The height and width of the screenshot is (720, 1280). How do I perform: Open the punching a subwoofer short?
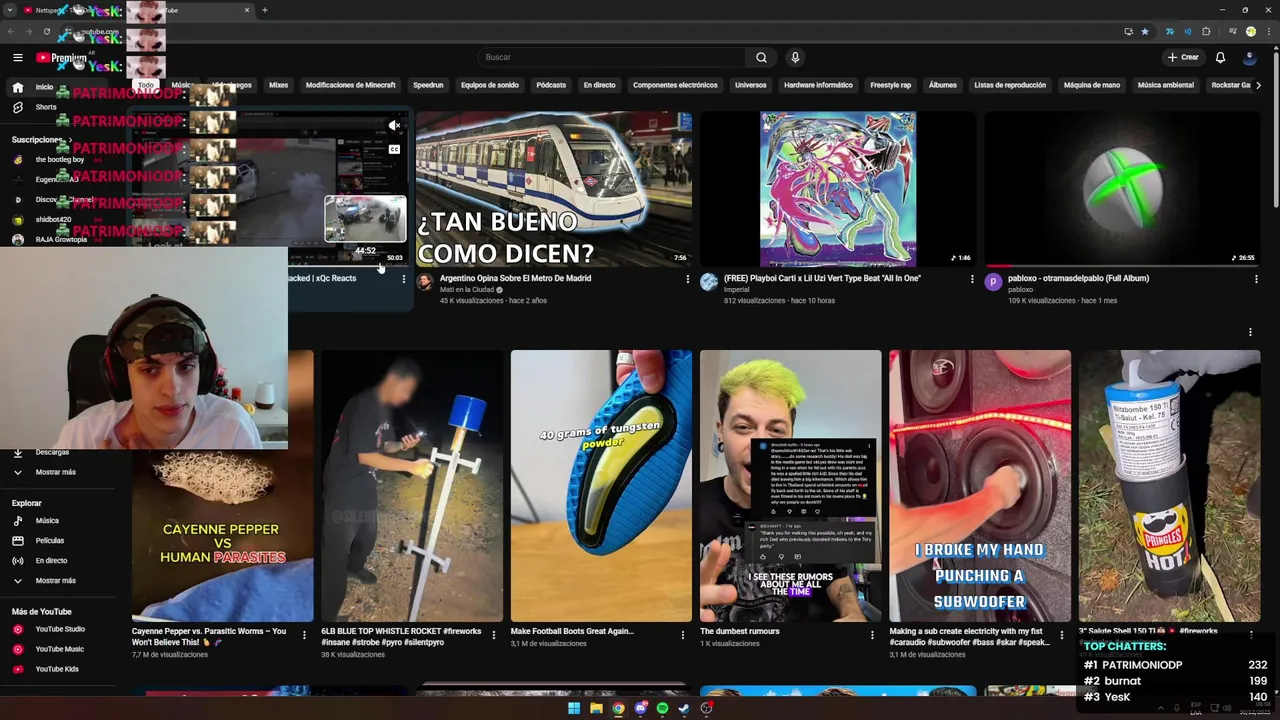[980, 486]
